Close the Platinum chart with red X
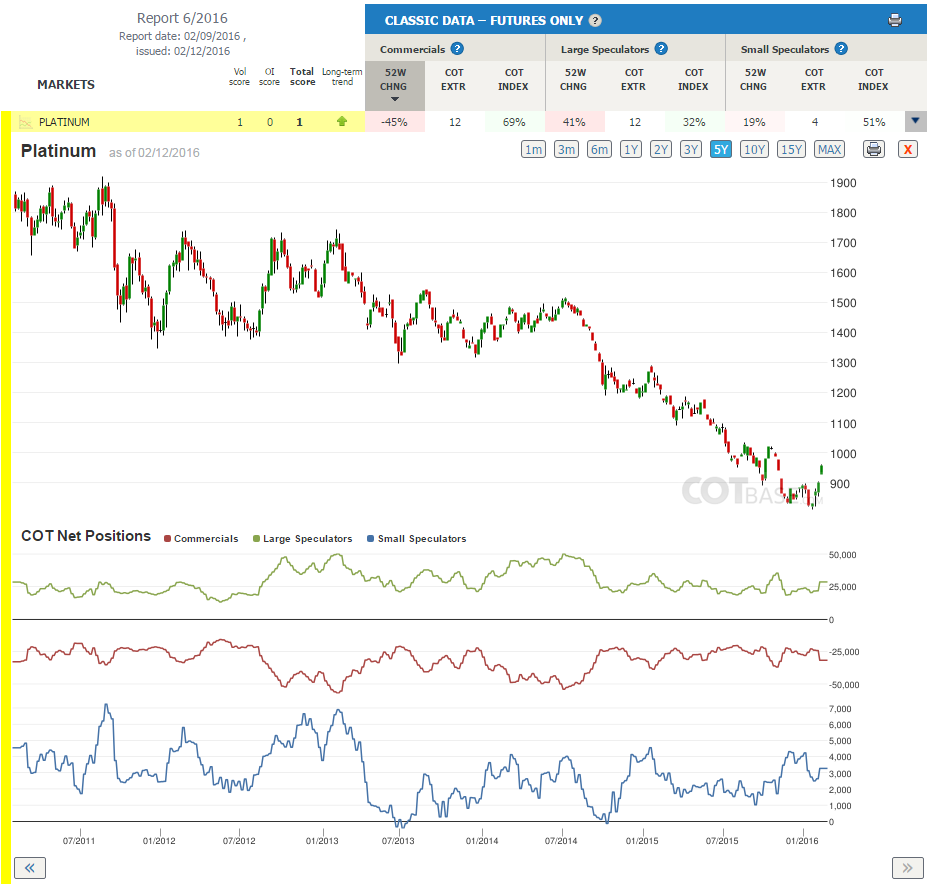Image resolution: width=927 pixels, height=884 pixels. coord(907,149)
